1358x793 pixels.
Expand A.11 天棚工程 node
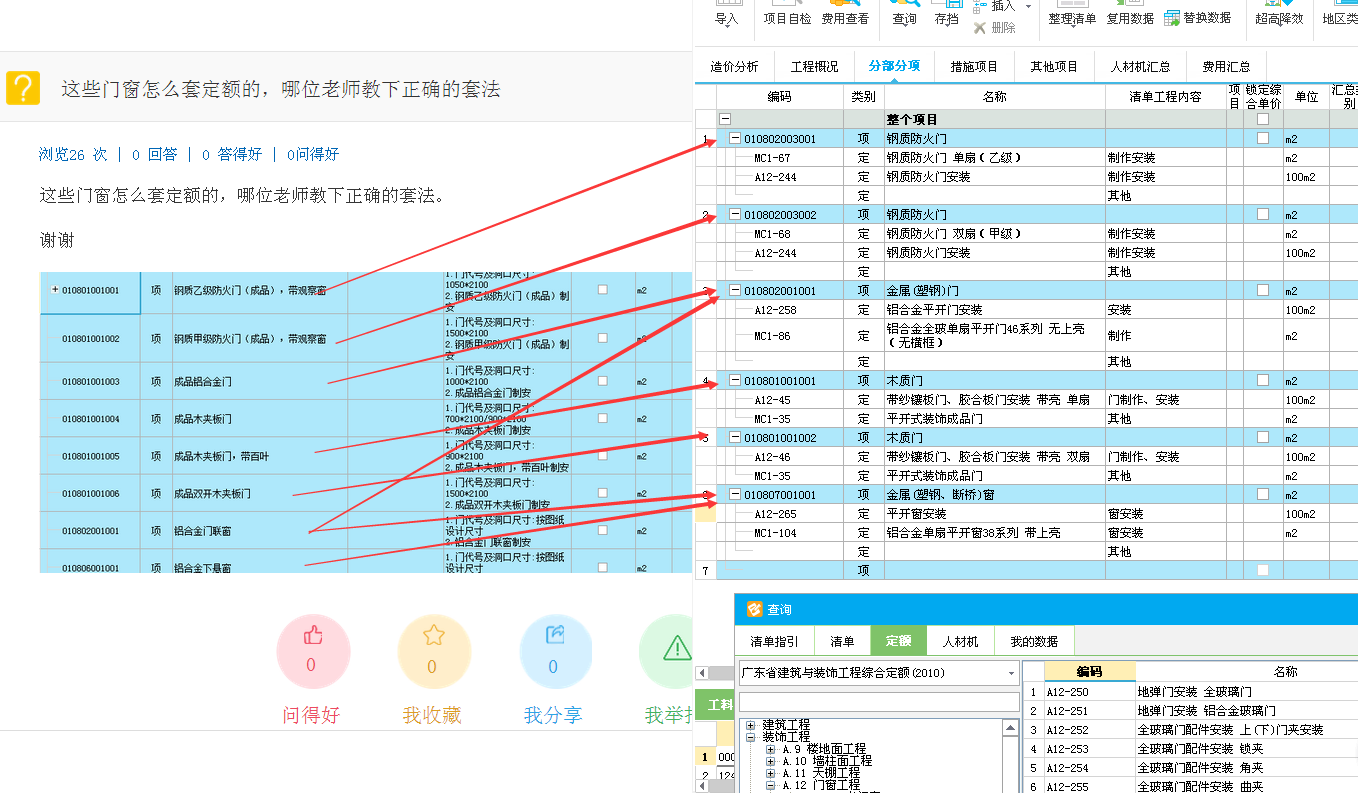coord(770,773)
